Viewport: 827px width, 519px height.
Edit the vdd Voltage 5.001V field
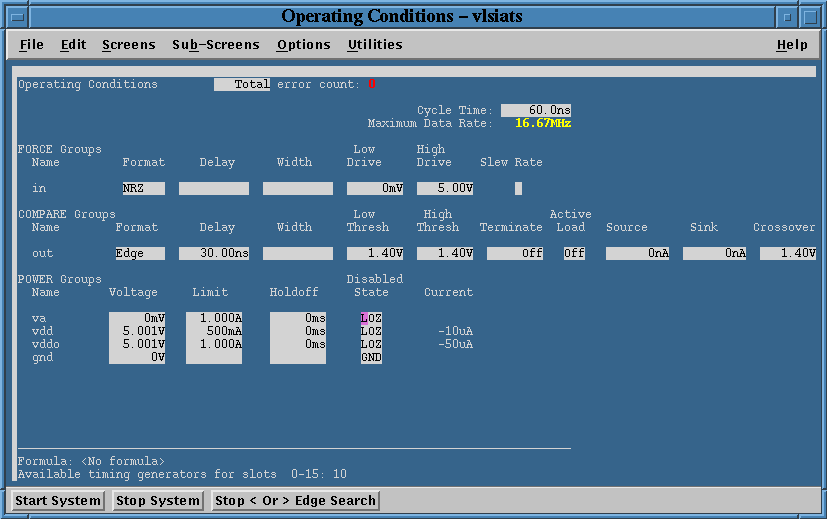point(137,331)
